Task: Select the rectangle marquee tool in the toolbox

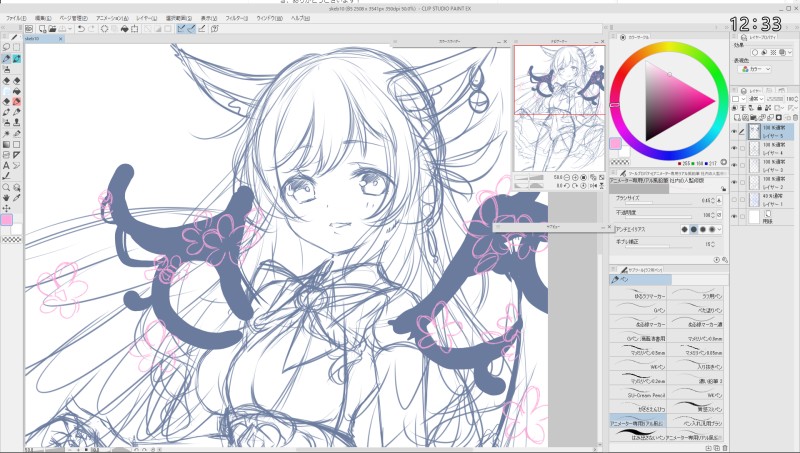Action: (x=17, y=47)
